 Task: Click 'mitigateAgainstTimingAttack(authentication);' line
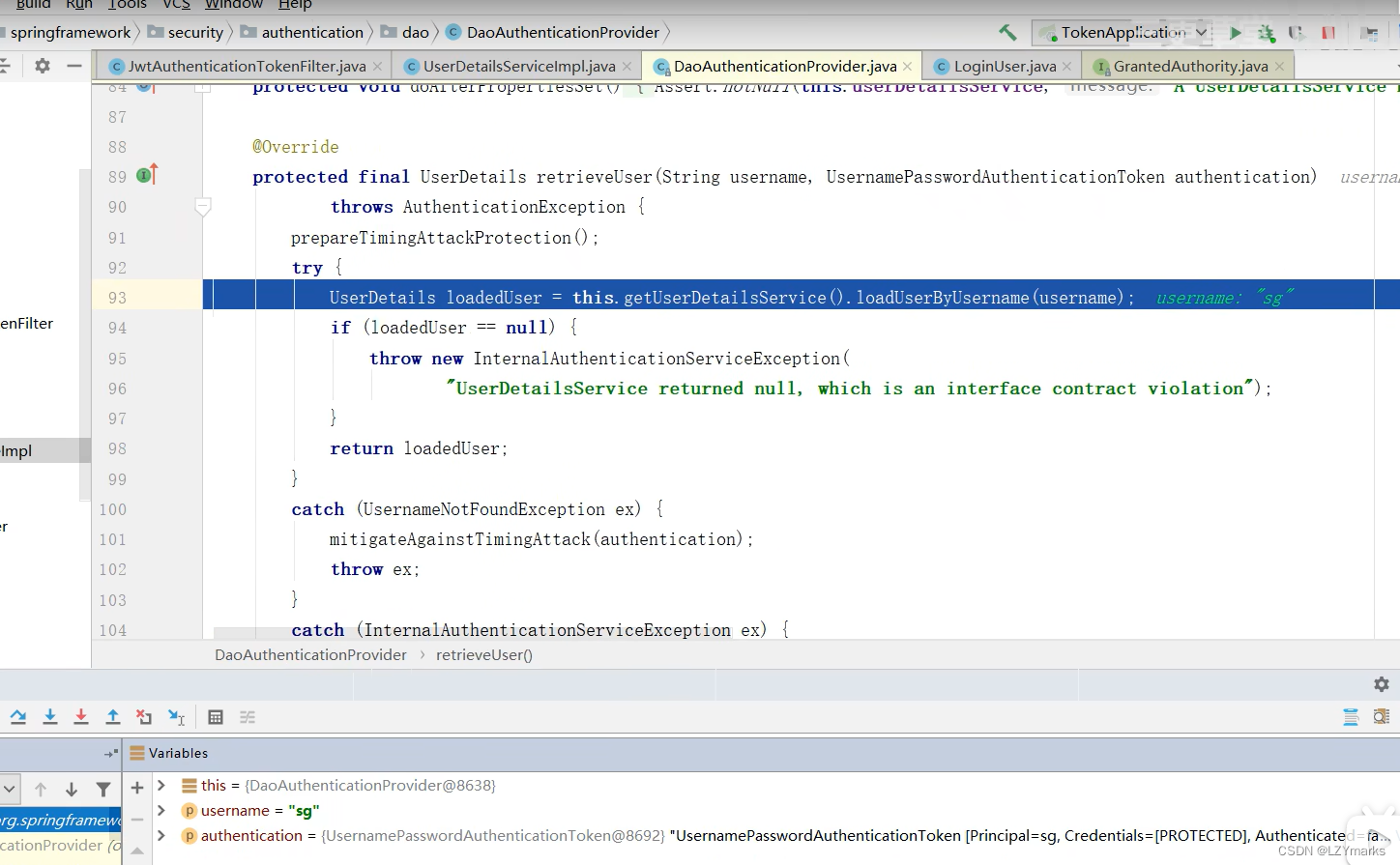pyautogui.click(x=541, y=539)
